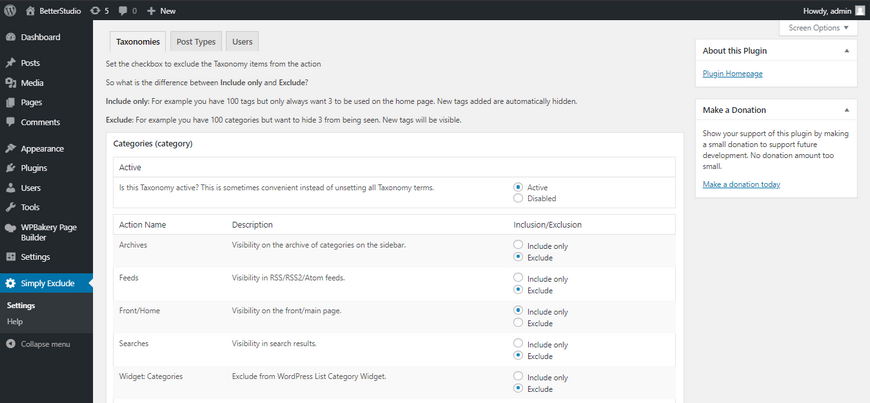Click the Simply Exclude gear icon

point(10,283)
